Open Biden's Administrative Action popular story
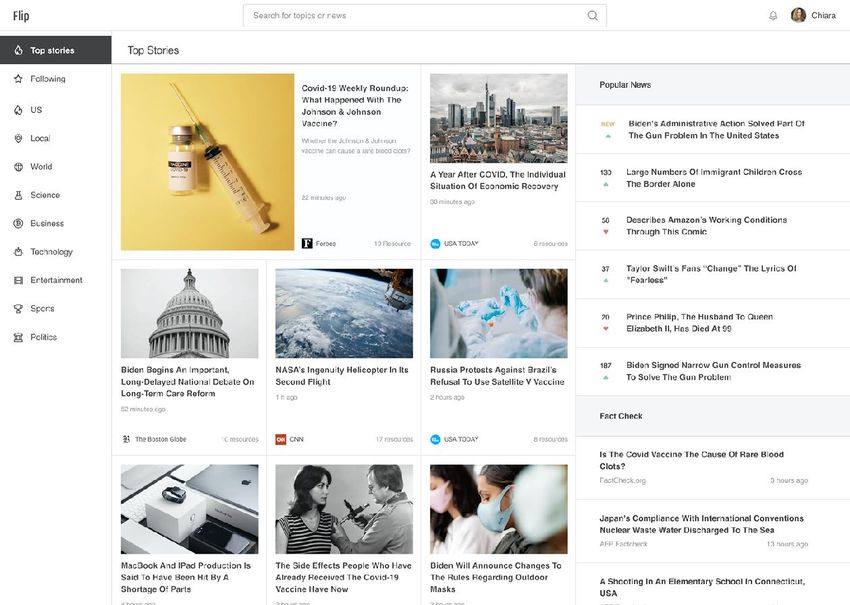This screenshot has height=605, width=850. tap(717, 130)
